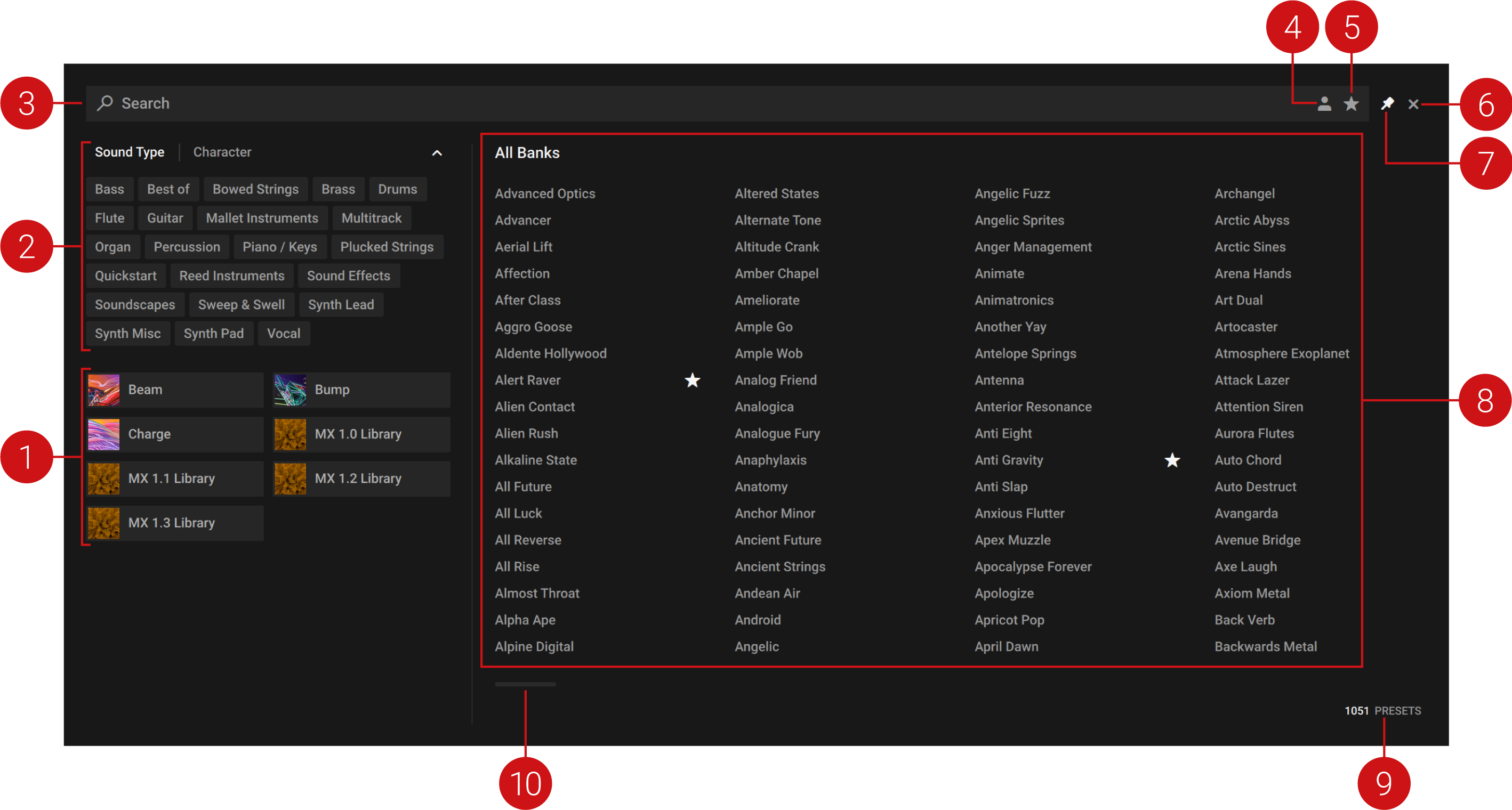Click the horizontal results scrollbar
Screen dimensions: 1512x810
[525, 684]
